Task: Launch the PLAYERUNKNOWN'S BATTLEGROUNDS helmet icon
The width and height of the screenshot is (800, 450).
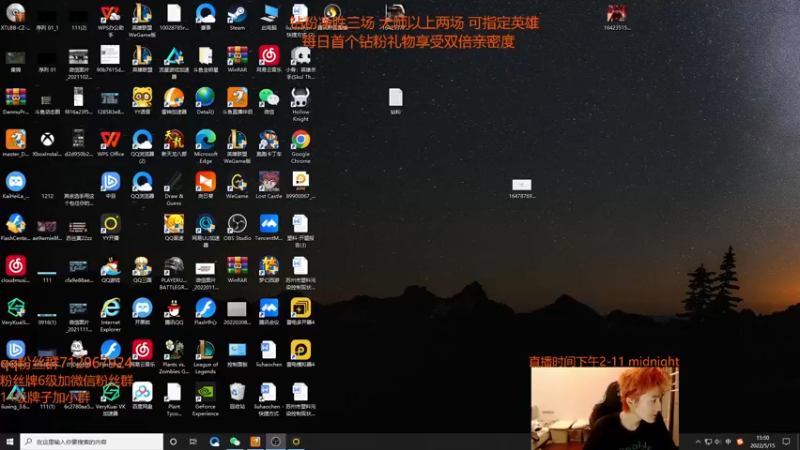Action: coord(174,272)
